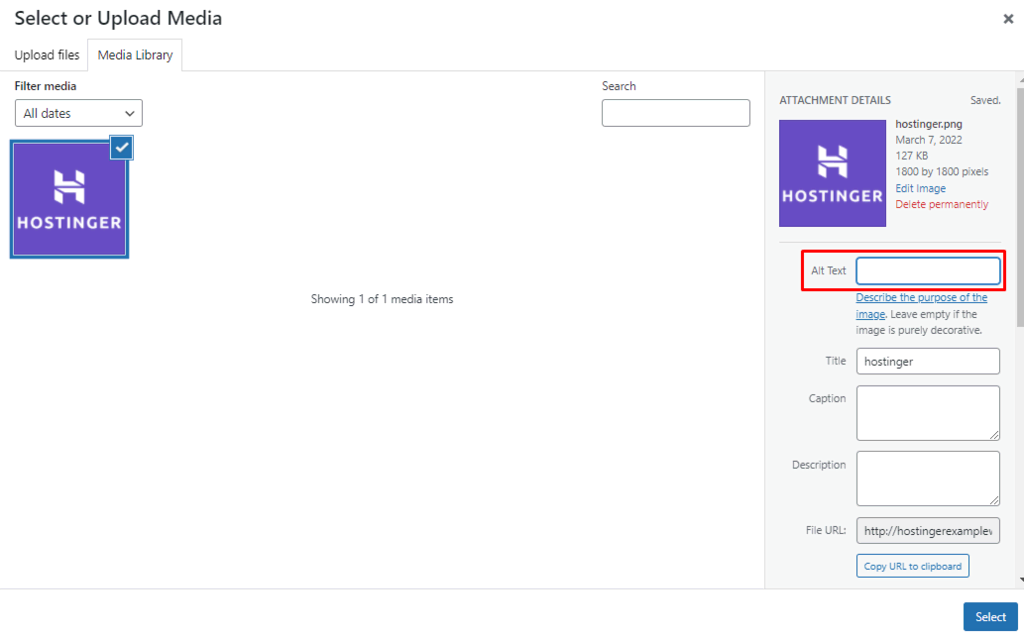The width and height of the screenshot is (1024, 636).
Task: Click the Title field containing hostinger
Action: 928,361
